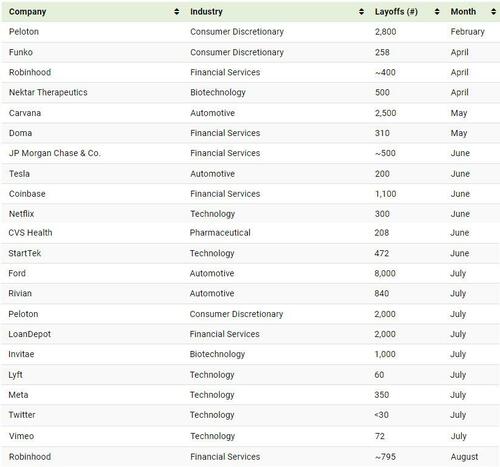Click the CVS Health Pharmaceutical industry cell
The height and width of the screenshot is (467, 500).
click(x=220, y=233)
